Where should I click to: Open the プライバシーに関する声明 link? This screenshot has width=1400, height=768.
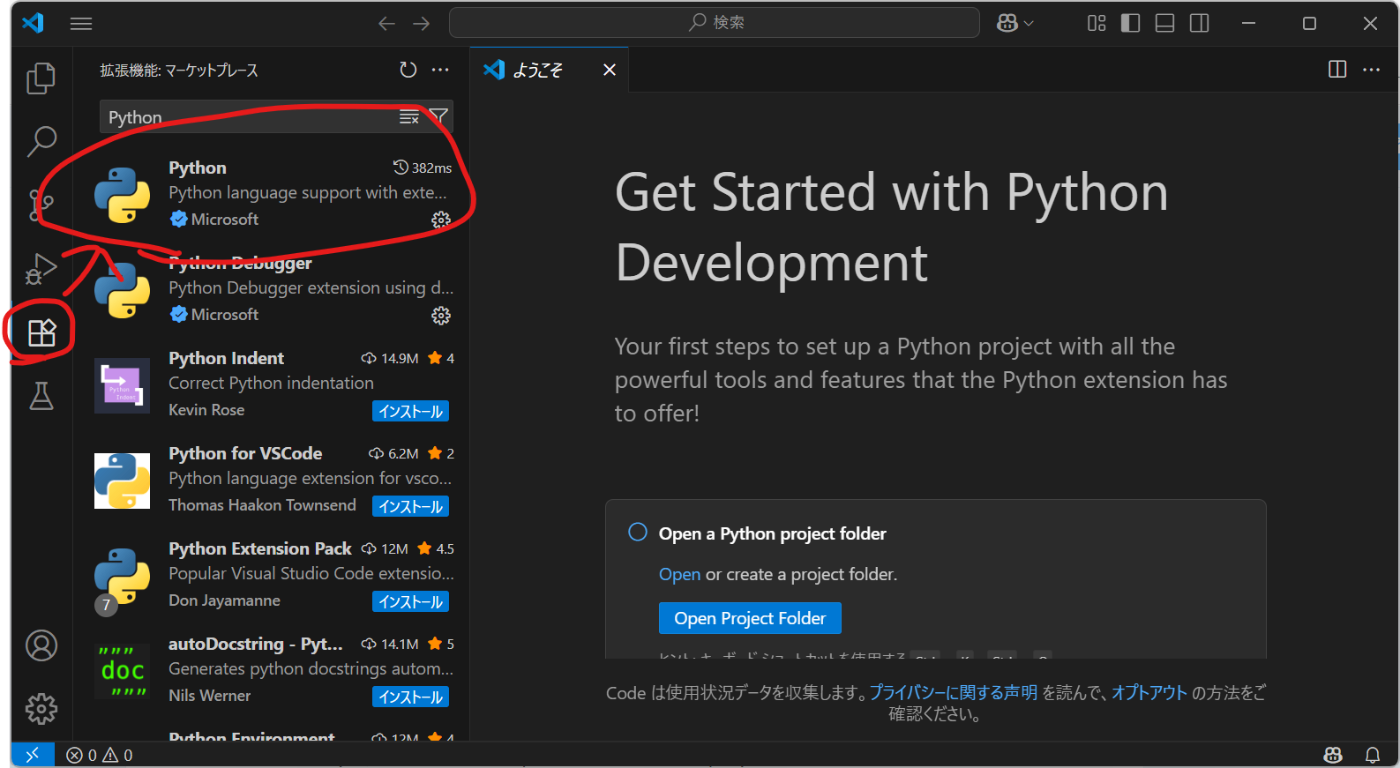click(x=953, y=692)
